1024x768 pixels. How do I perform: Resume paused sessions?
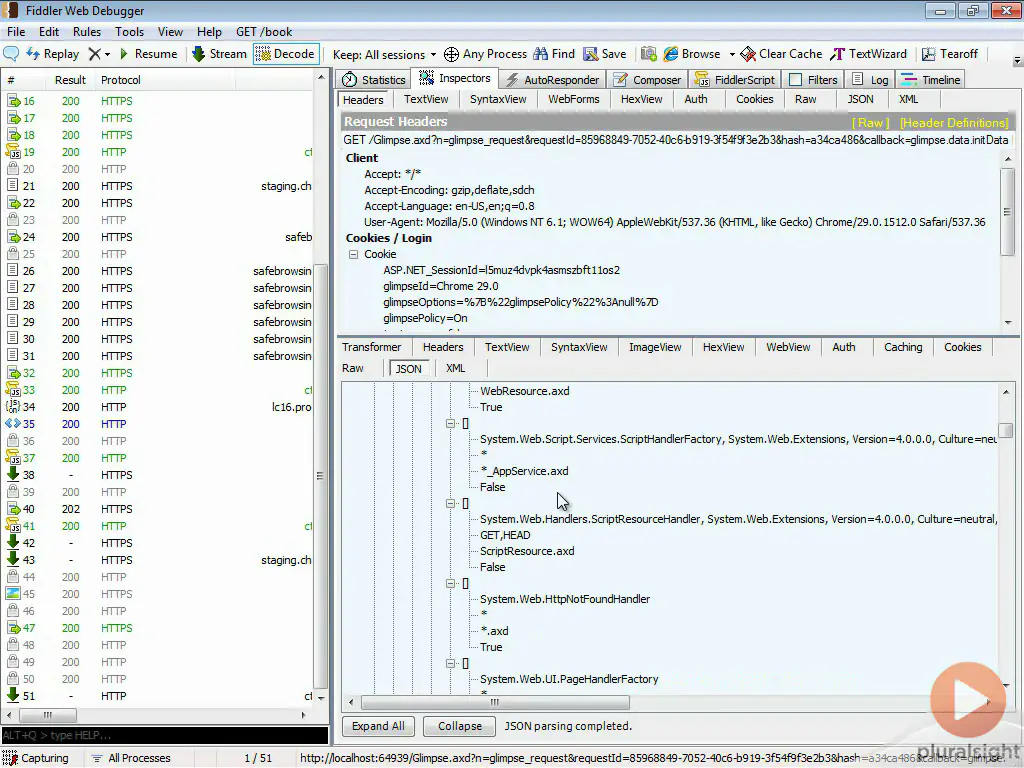pos(148,54)
